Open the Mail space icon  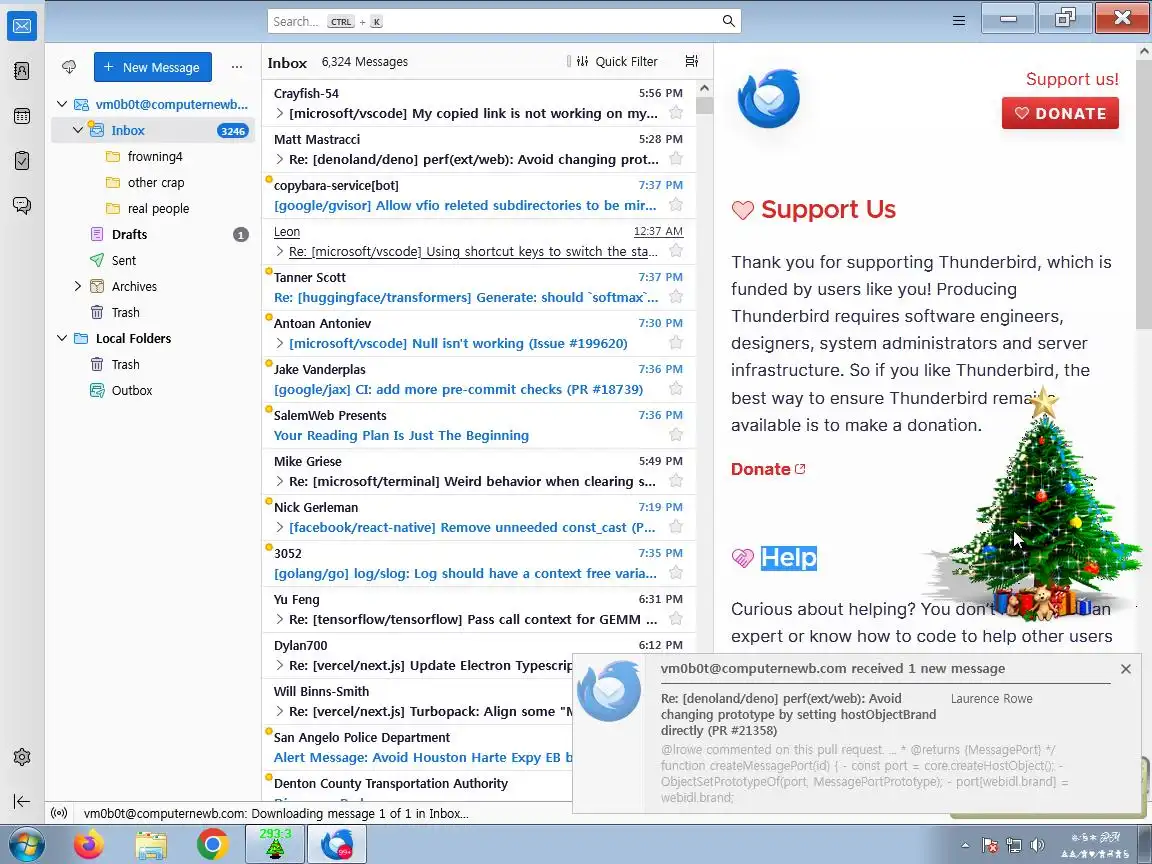tap(22, 26)
